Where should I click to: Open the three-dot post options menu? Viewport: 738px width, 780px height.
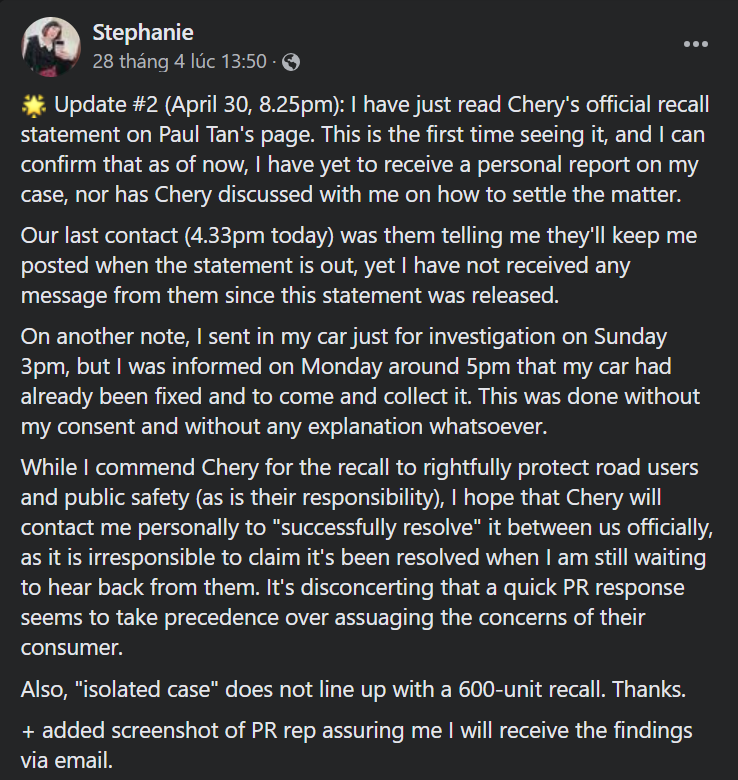(695, 44)
